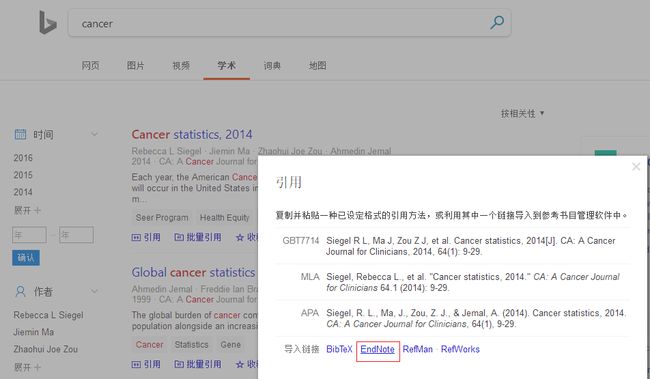The image size is (650, 379).
Task: Open the Cancer statistics, 2014 result title
Action: point(192,134)
